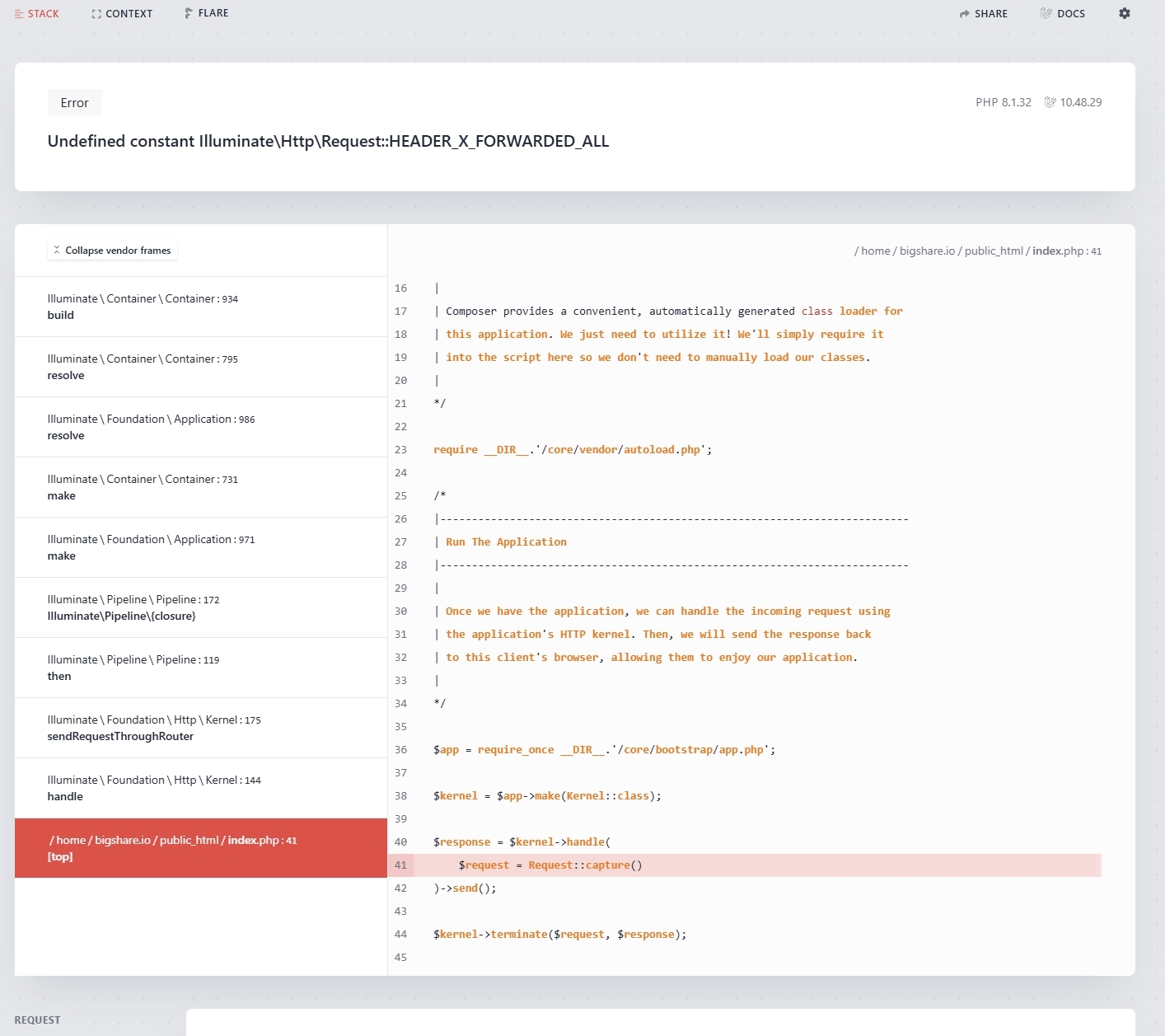
Task: Select Container build frame line 934
Action: pyautogui.click(x=200, y=307)
